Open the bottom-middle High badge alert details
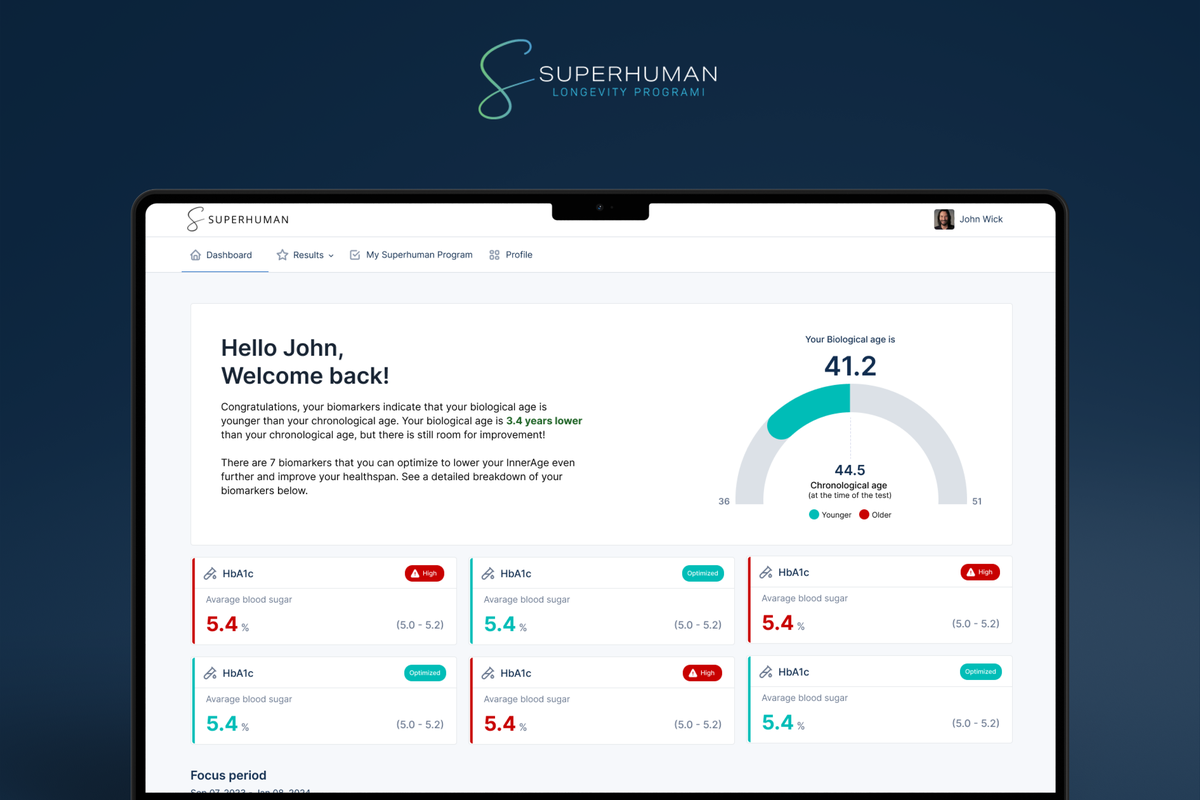Image resolution: width=1200 pixels, height=800 pixels. (x=702, y=673)
